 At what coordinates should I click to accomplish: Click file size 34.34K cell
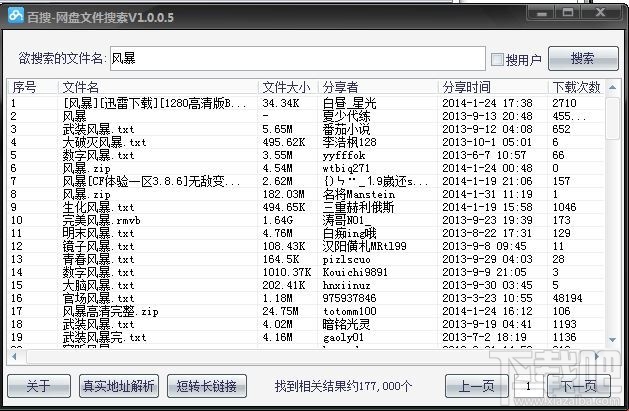[281, 103]
